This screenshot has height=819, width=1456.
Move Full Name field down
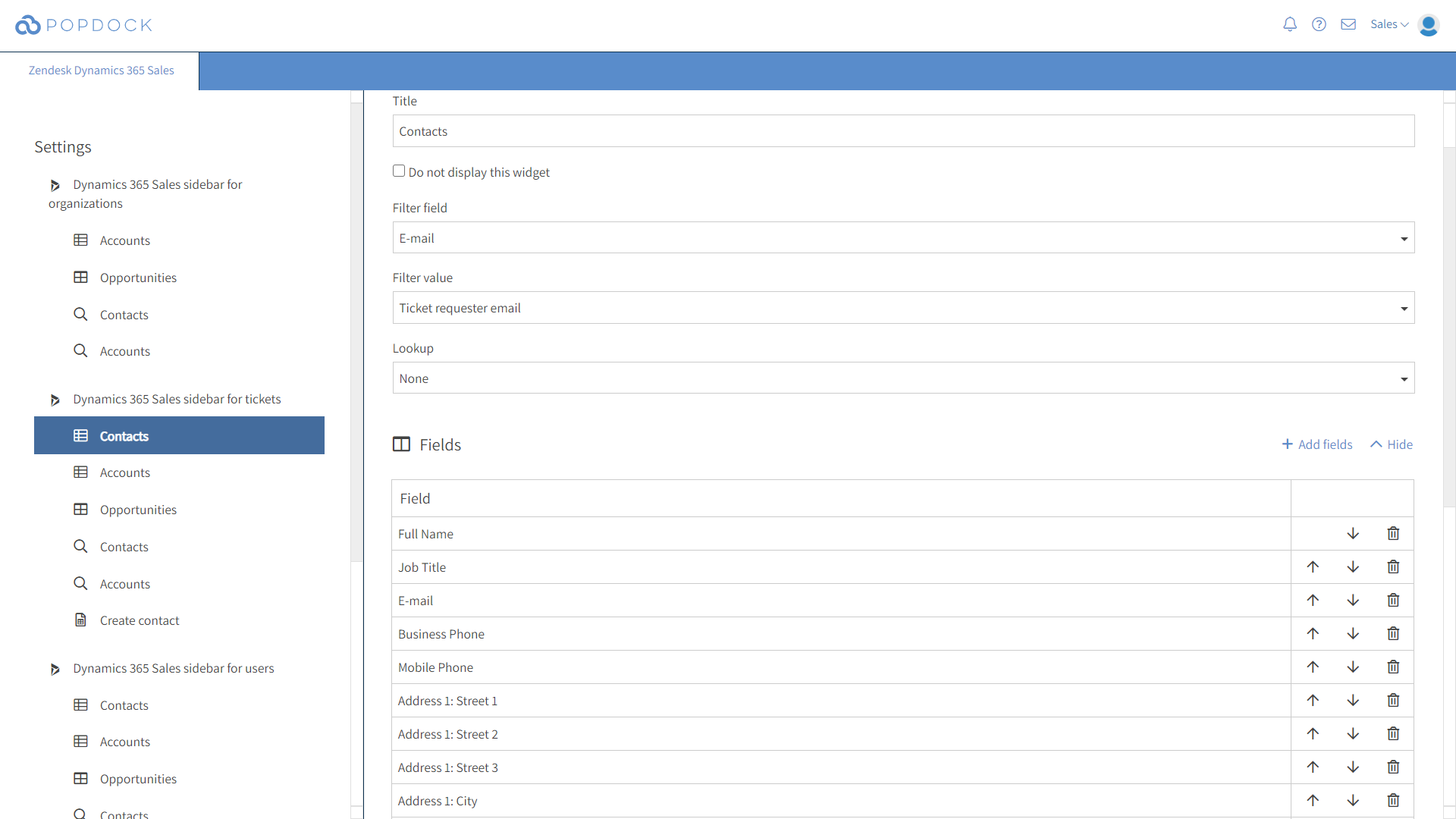point(1353,534)
